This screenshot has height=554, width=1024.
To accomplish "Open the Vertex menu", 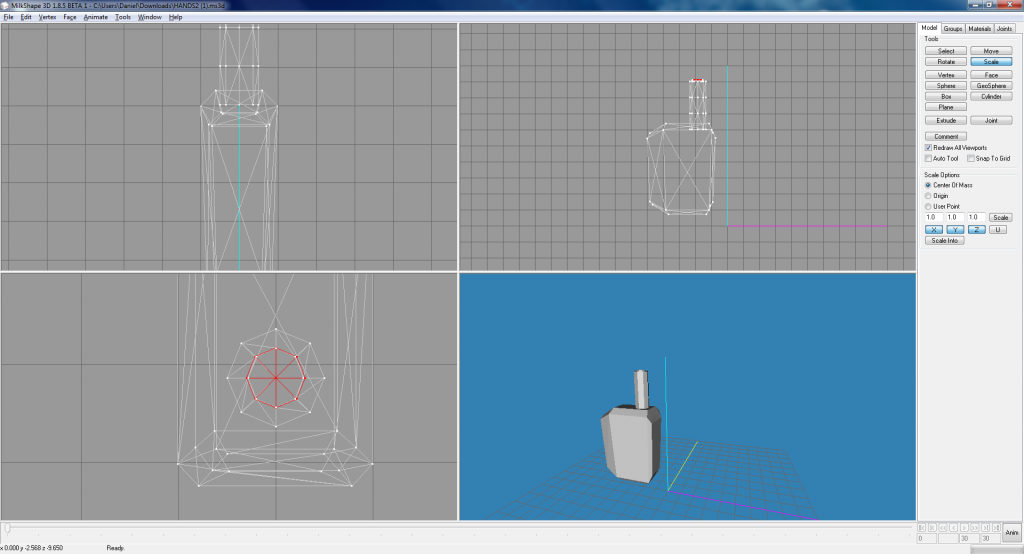I will [47, 17].
